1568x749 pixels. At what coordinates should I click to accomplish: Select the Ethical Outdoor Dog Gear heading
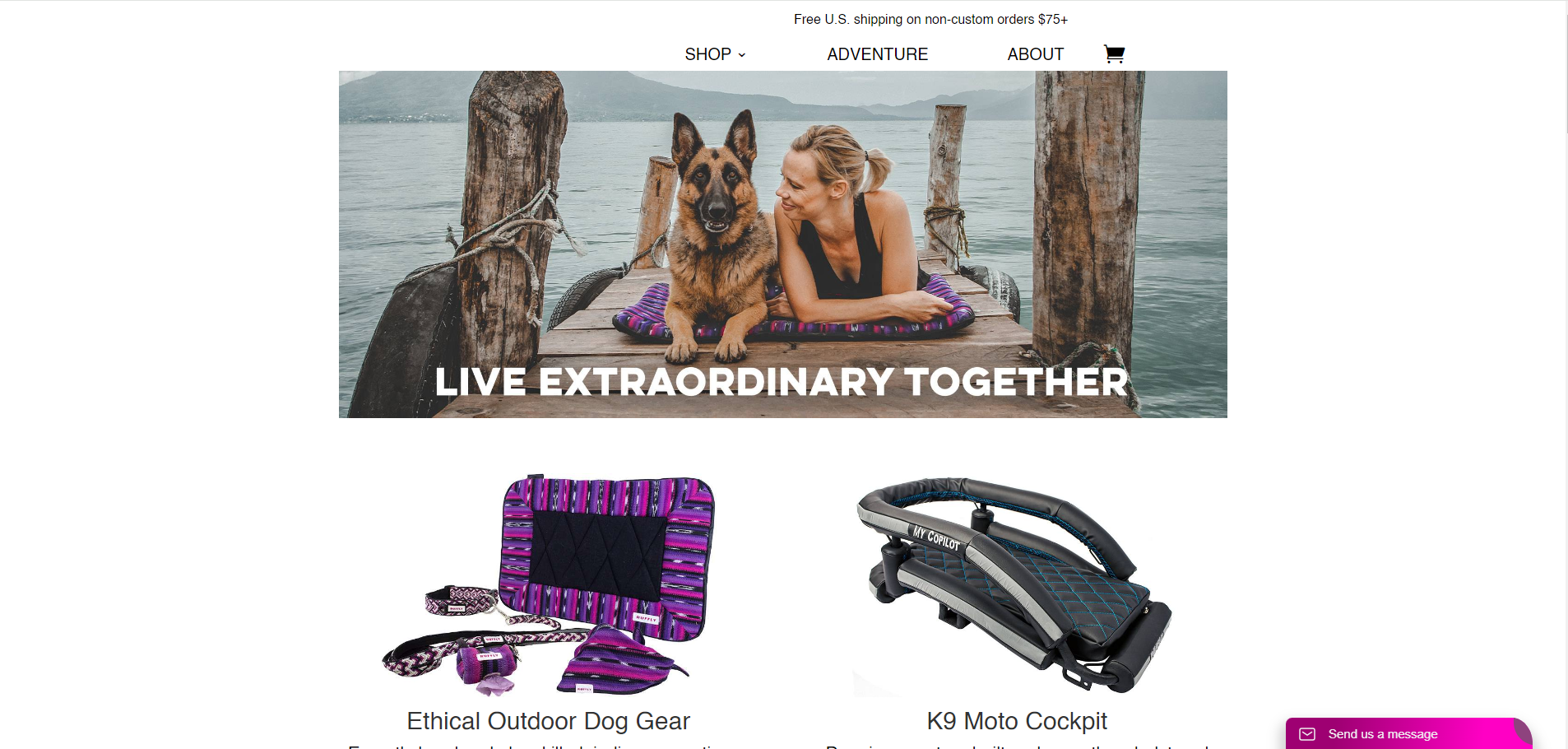(x=548, y=721)
